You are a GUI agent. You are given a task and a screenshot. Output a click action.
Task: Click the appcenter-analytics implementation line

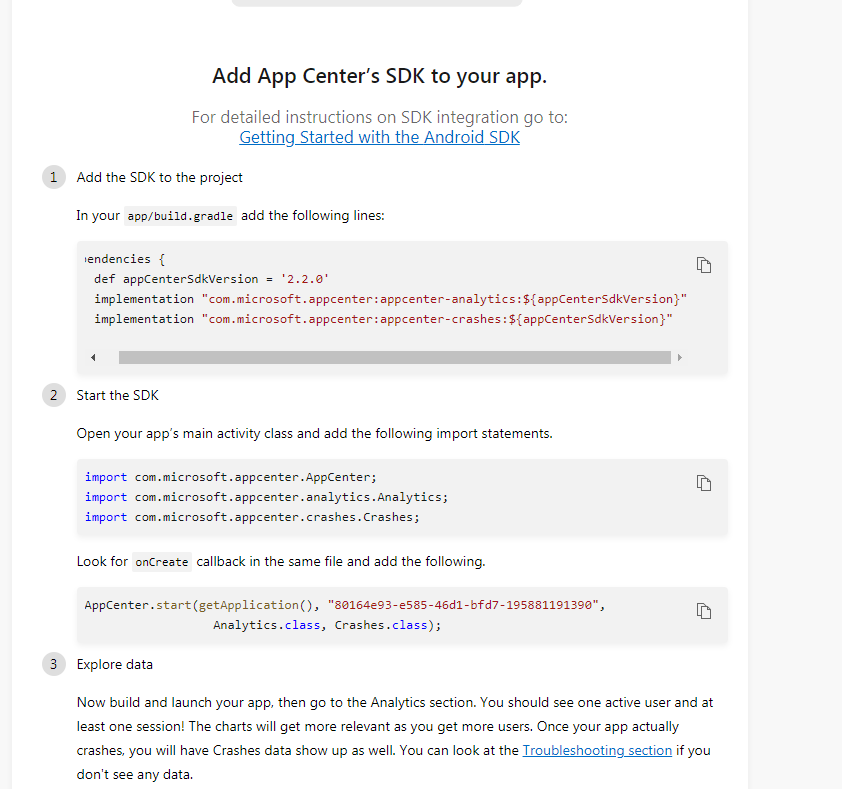390,299
